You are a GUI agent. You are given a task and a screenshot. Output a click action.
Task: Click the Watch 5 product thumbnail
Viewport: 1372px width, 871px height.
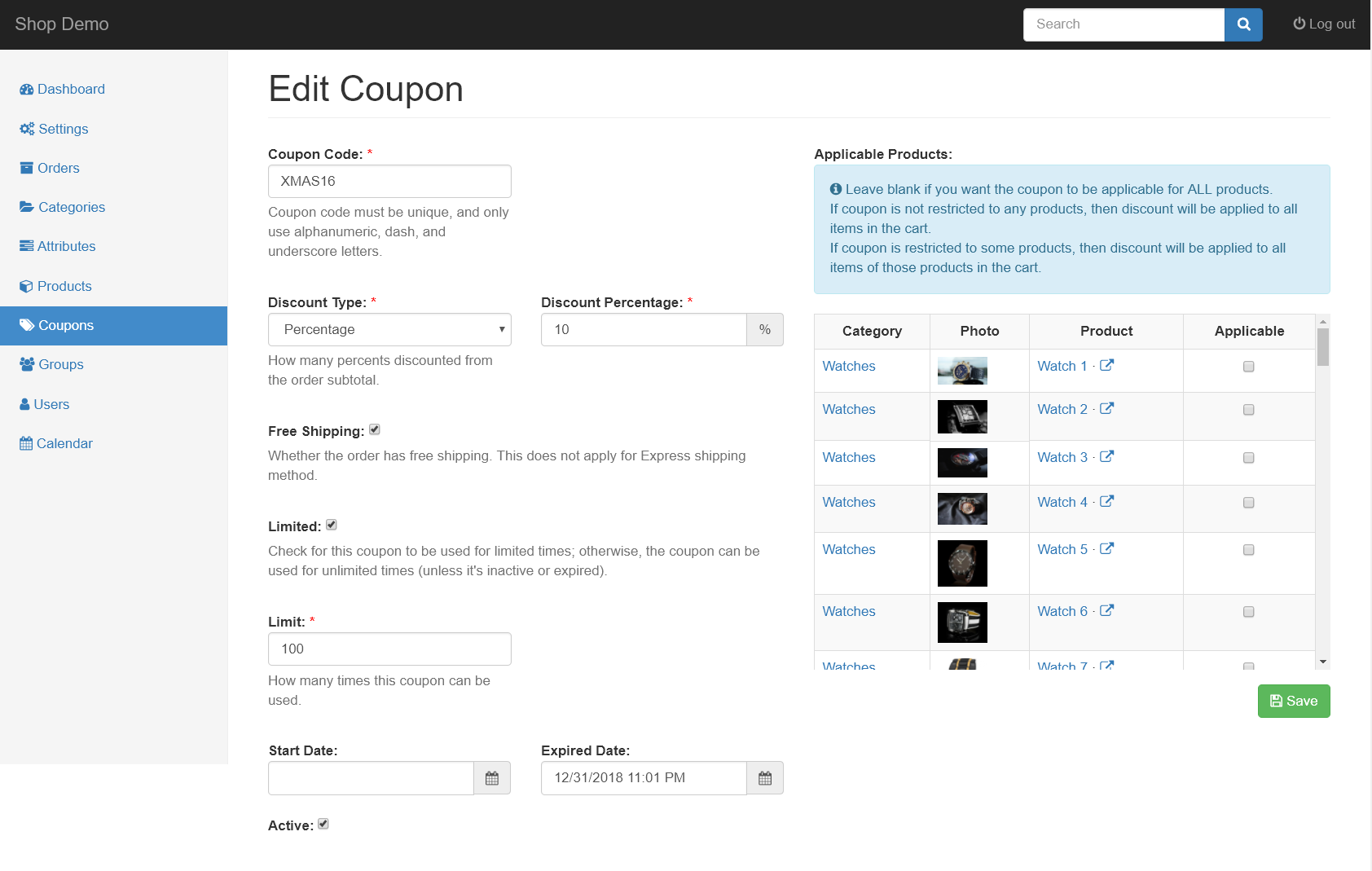(x=962, y=563)
